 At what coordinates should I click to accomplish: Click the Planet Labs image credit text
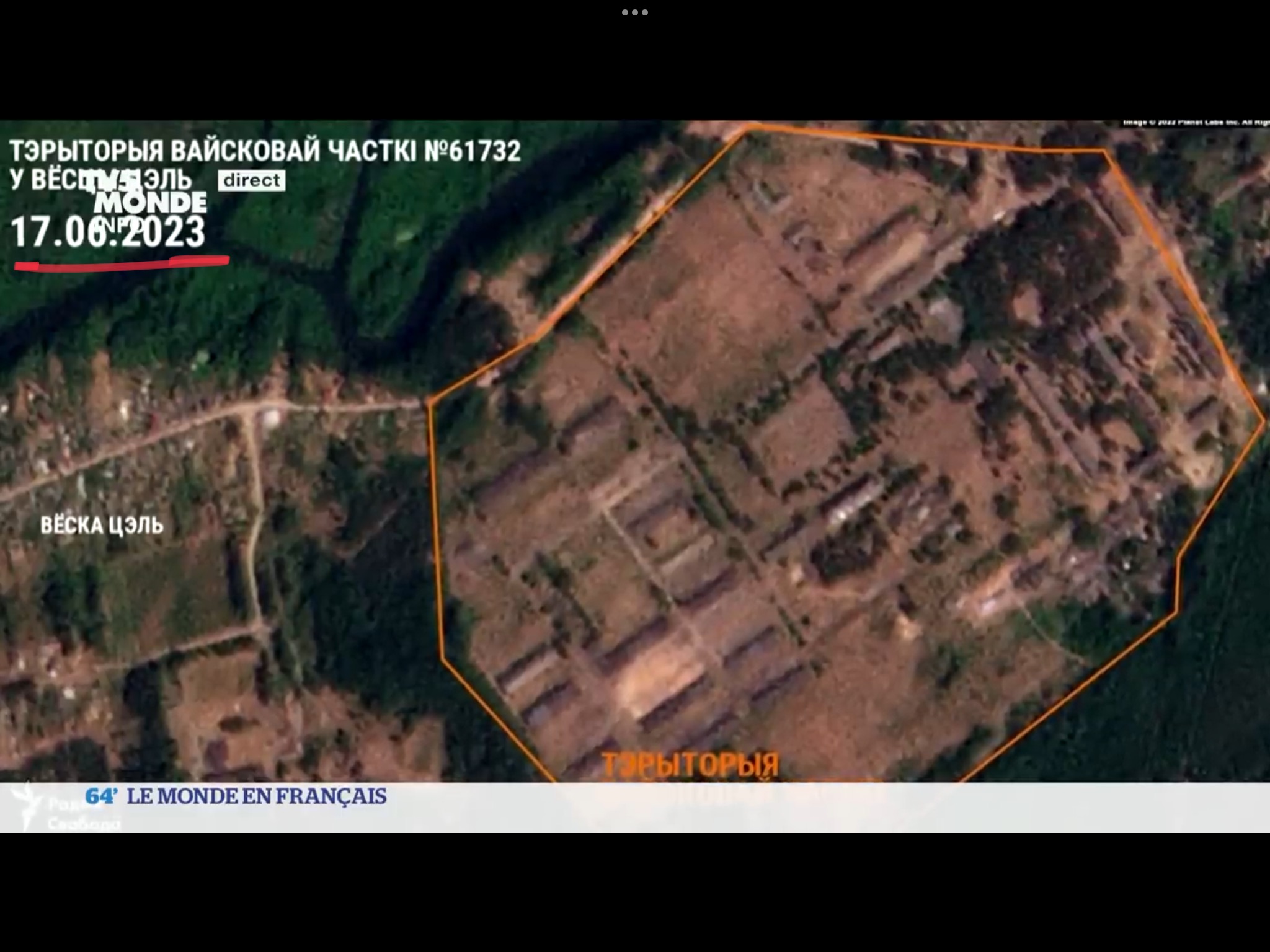(1196, 123)
